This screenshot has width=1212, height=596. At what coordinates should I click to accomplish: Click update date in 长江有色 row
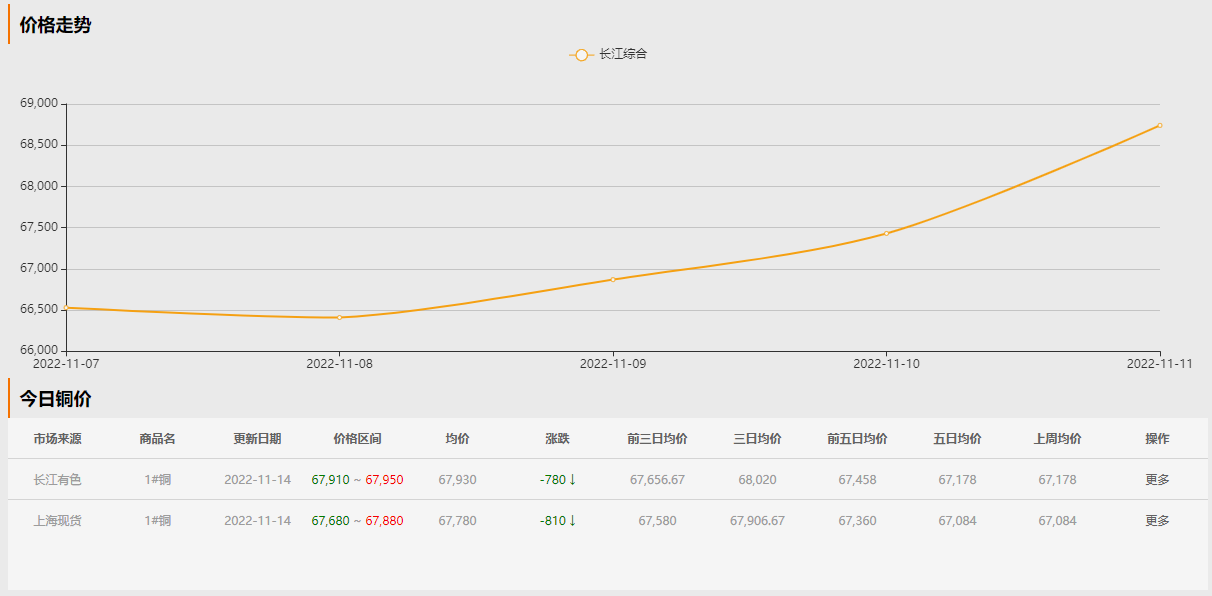point(257,480)
